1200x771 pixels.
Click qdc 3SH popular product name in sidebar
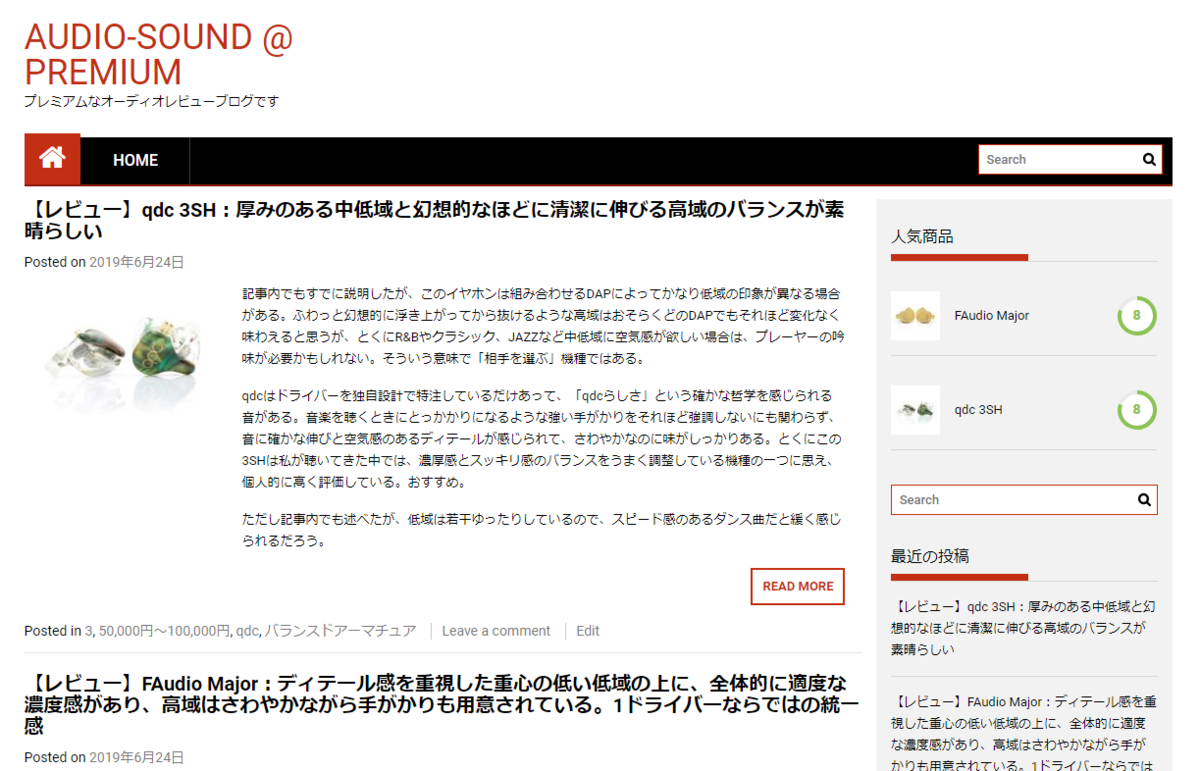tap(979, 410)
